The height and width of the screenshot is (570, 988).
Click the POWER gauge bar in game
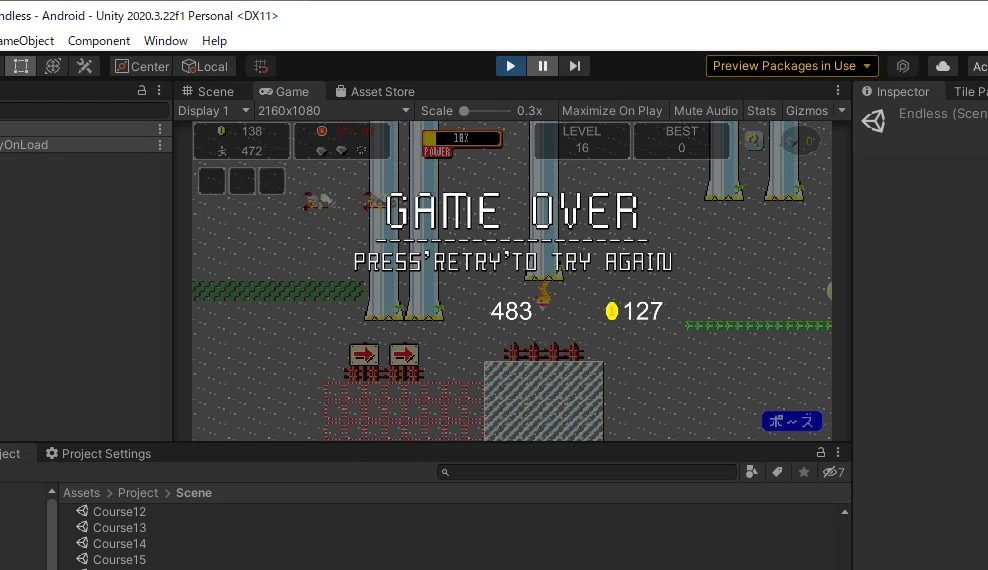pyautogui.click(x=462, y=138)
